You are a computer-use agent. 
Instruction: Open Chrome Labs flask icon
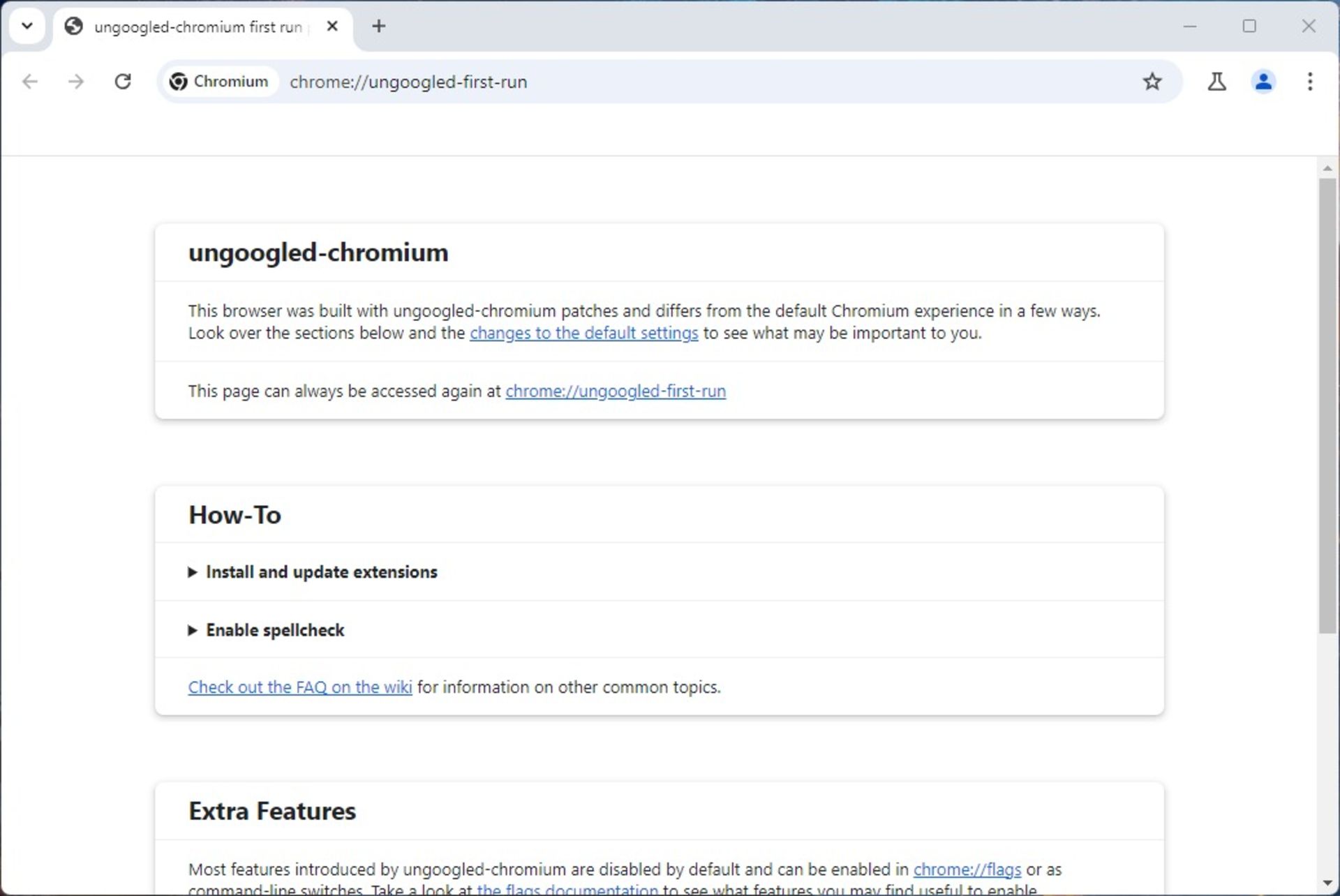tap(1217, 82)
